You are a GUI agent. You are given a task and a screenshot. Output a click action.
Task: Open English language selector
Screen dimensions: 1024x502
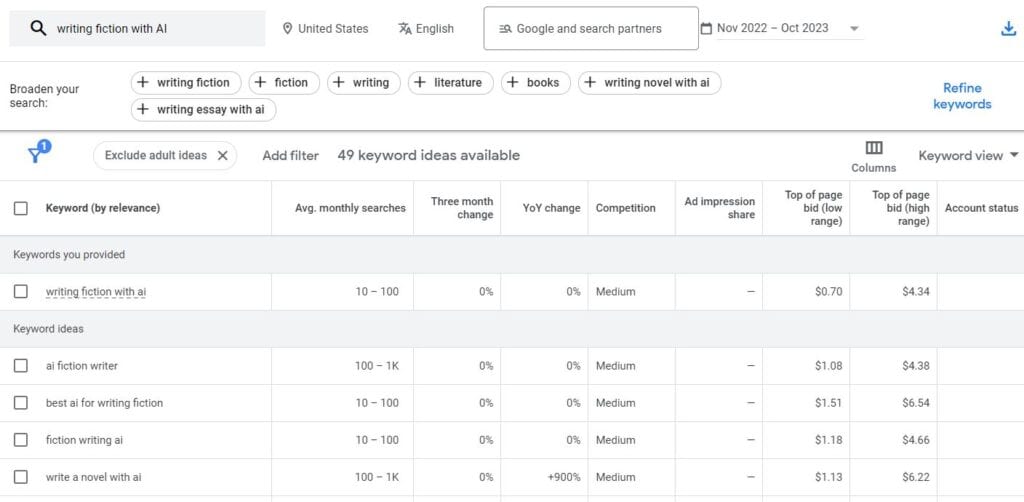pyautogui.click(x=426, y=29)
